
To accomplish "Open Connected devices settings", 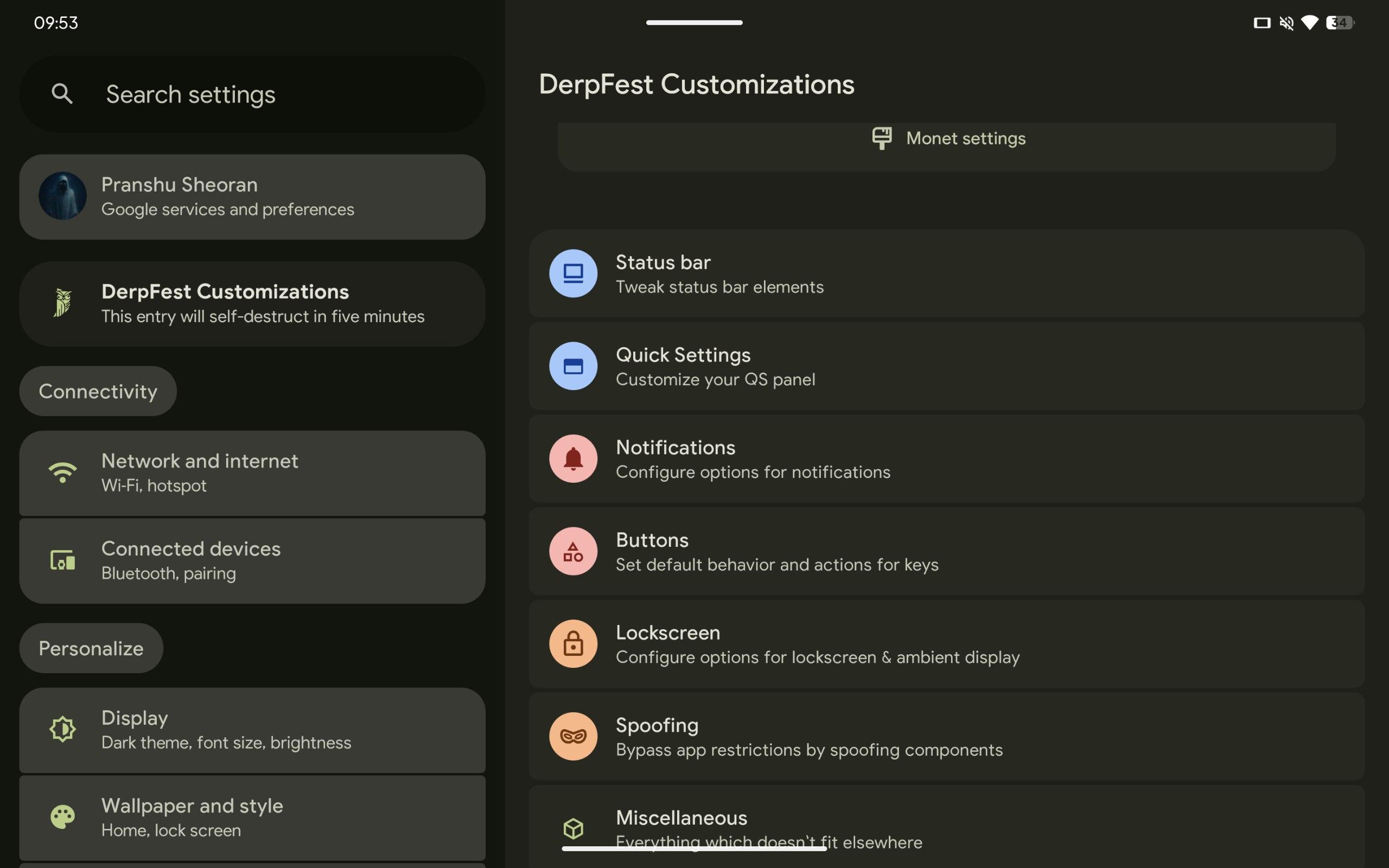I will [252, 560].
